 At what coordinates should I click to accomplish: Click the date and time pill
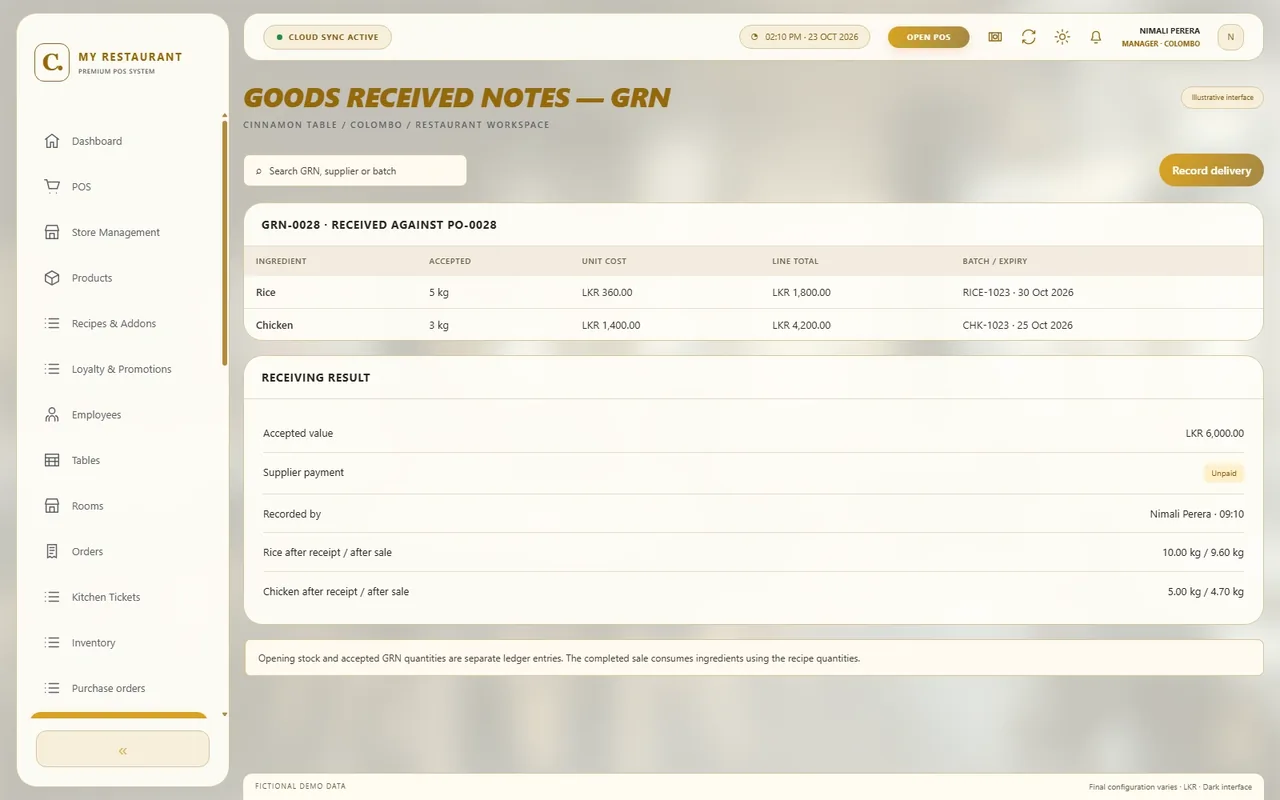coord(804,37)
